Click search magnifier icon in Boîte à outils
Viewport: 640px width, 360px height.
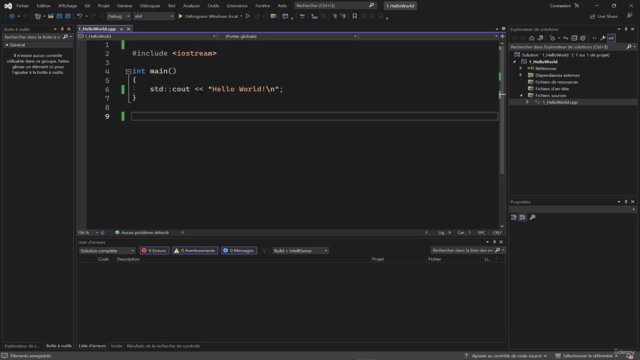[x=65, y=37]
